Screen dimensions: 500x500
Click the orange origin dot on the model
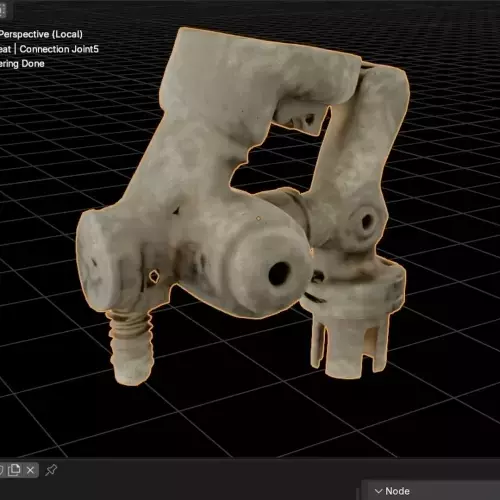(258, 218)
